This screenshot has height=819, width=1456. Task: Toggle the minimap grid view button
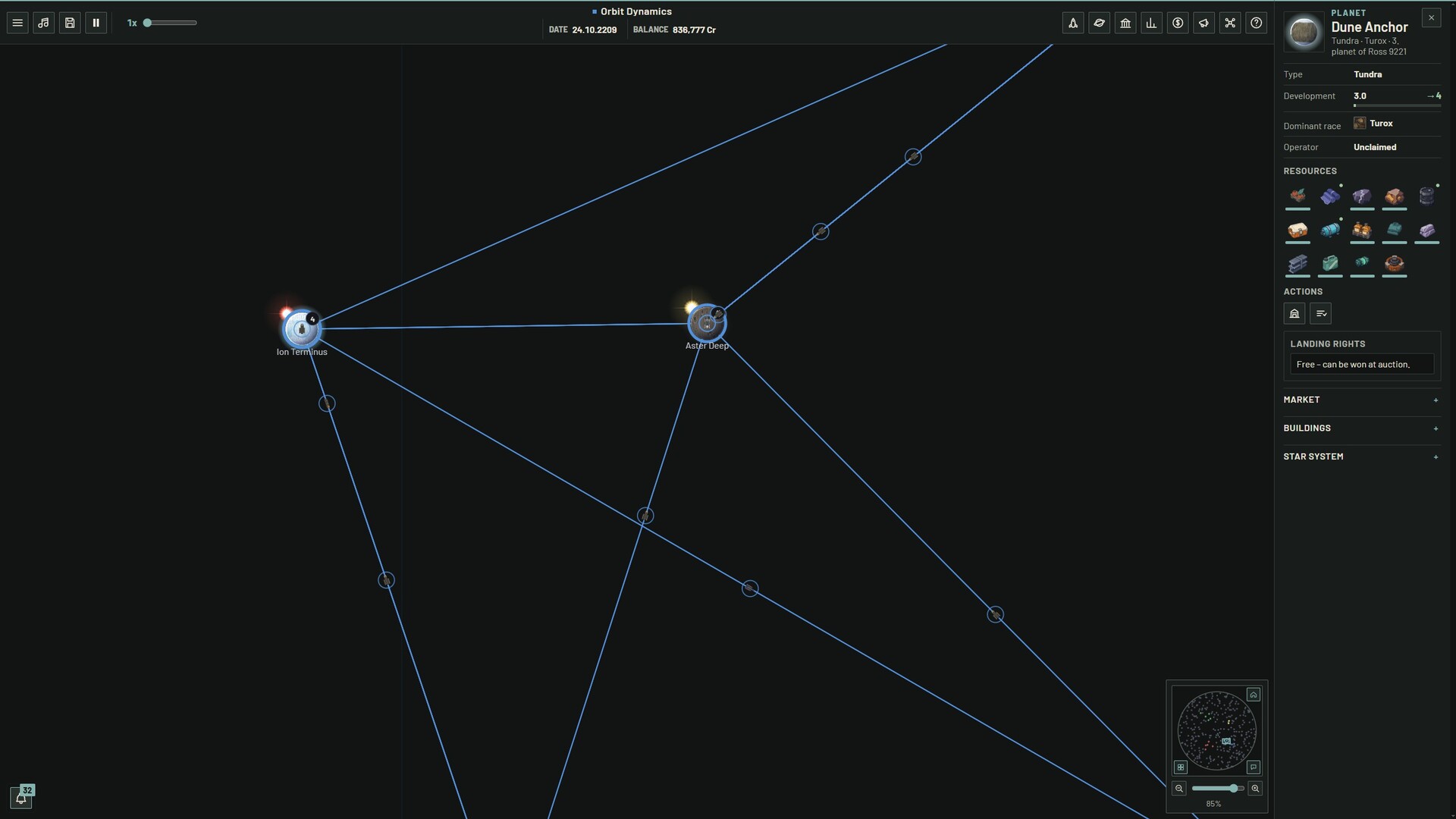tap(1181, 767)
